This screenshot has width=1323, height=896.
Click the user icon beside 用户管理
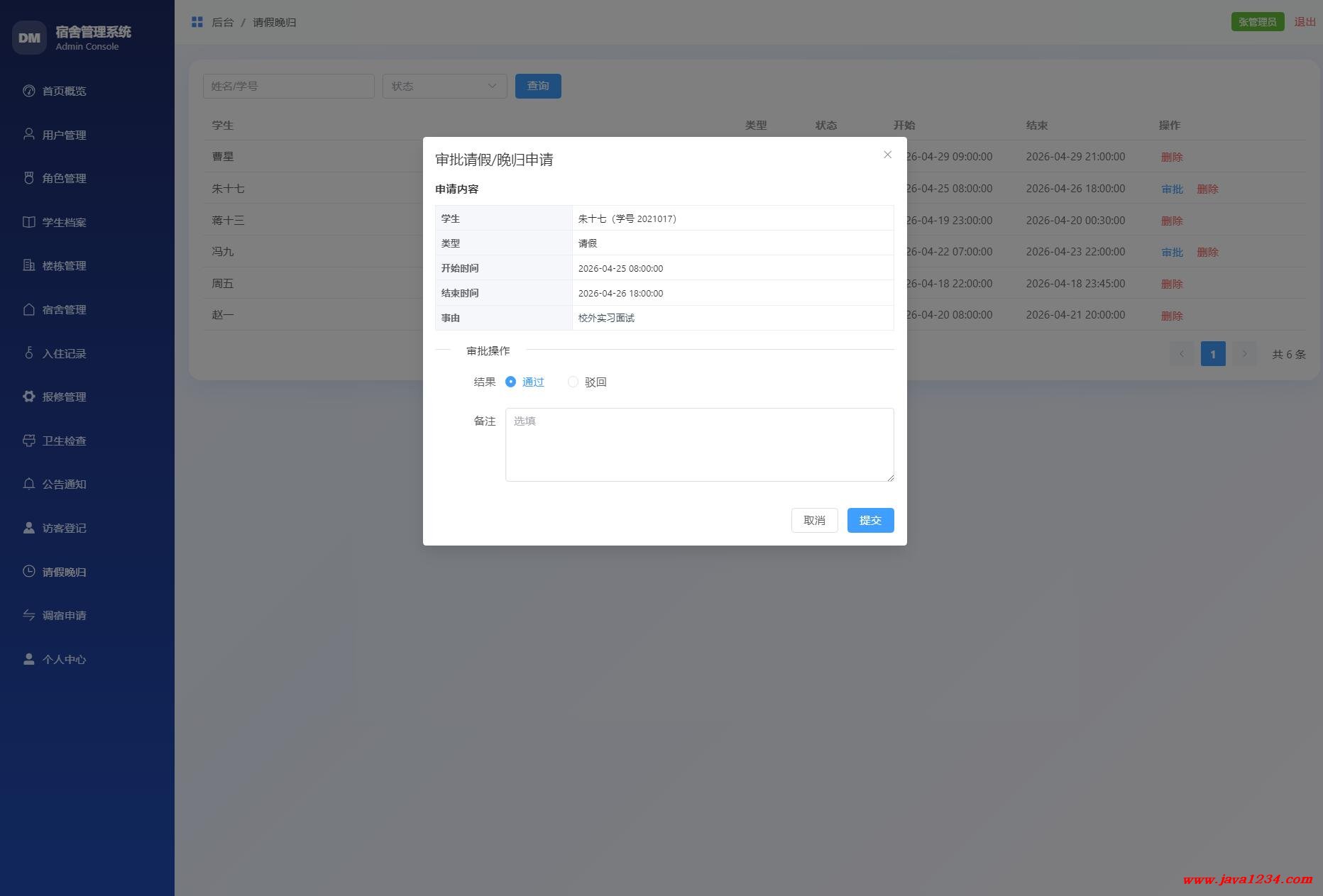tap(28, 134)
